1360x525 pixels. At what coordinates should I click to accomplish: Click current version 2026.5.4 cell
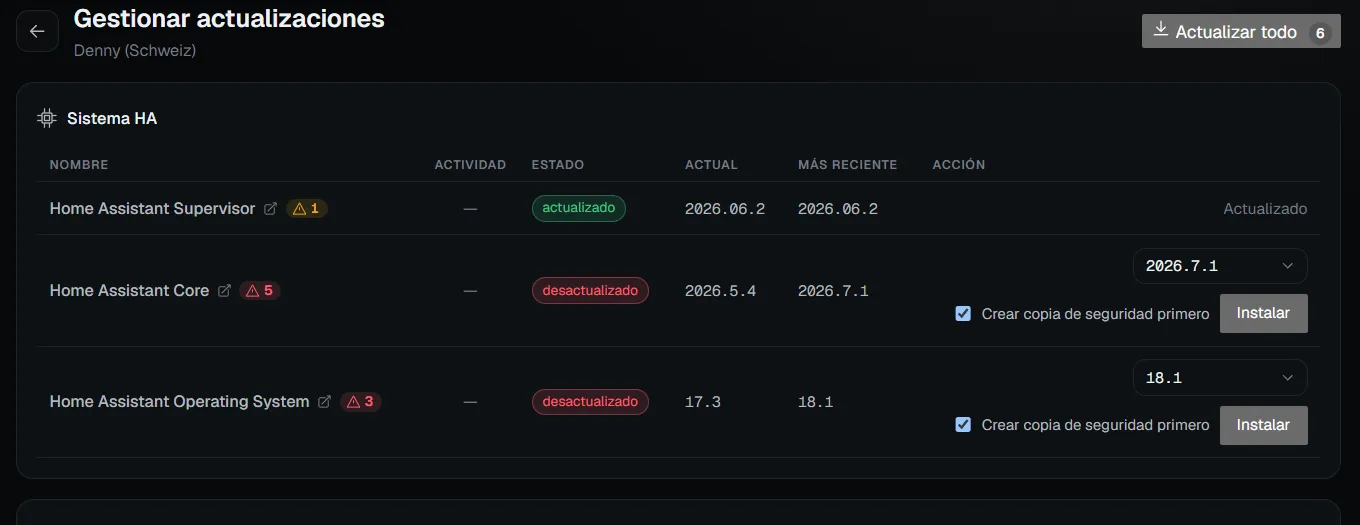pos(720,291)
